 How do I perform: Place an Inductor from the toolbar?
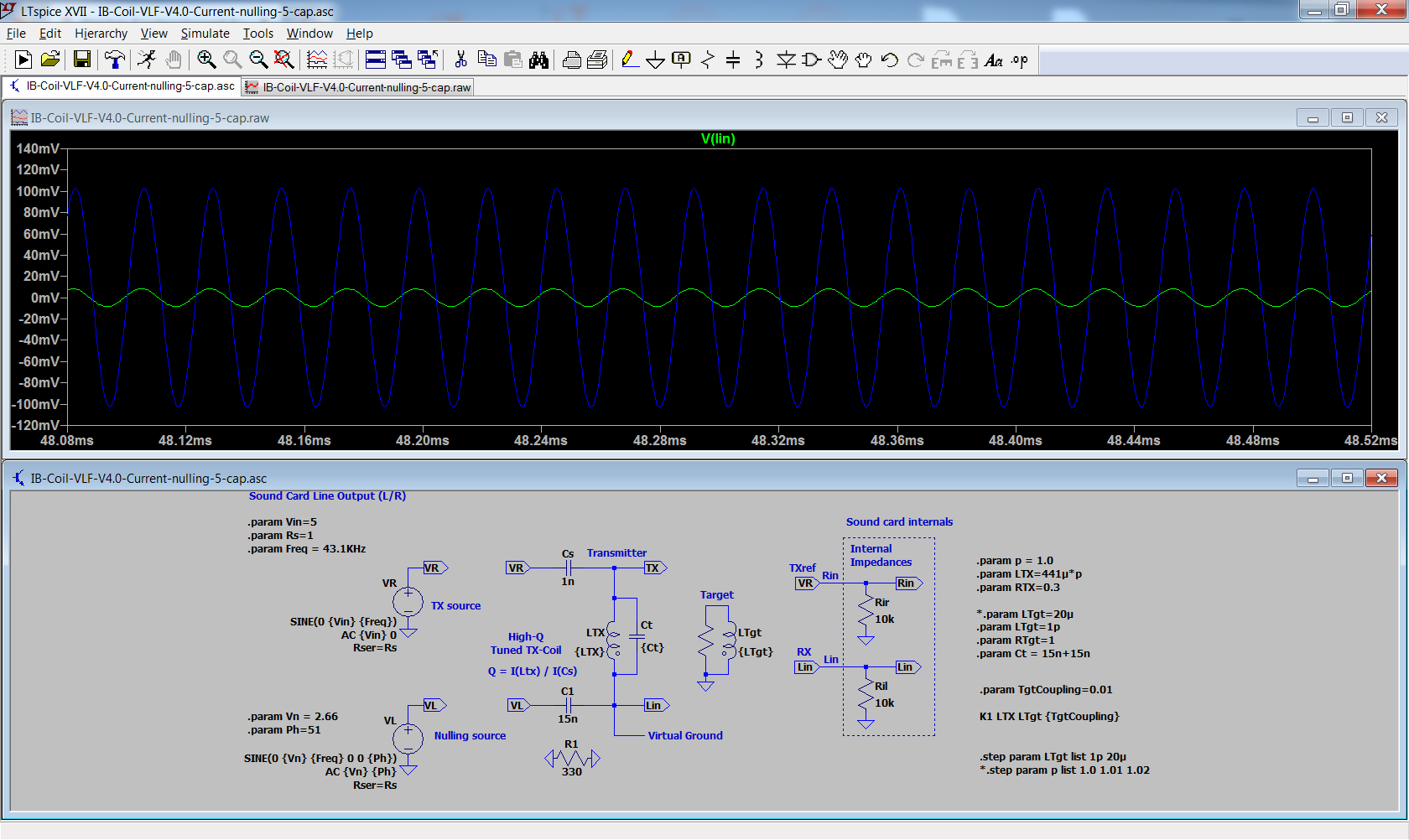tap(759, 60)
